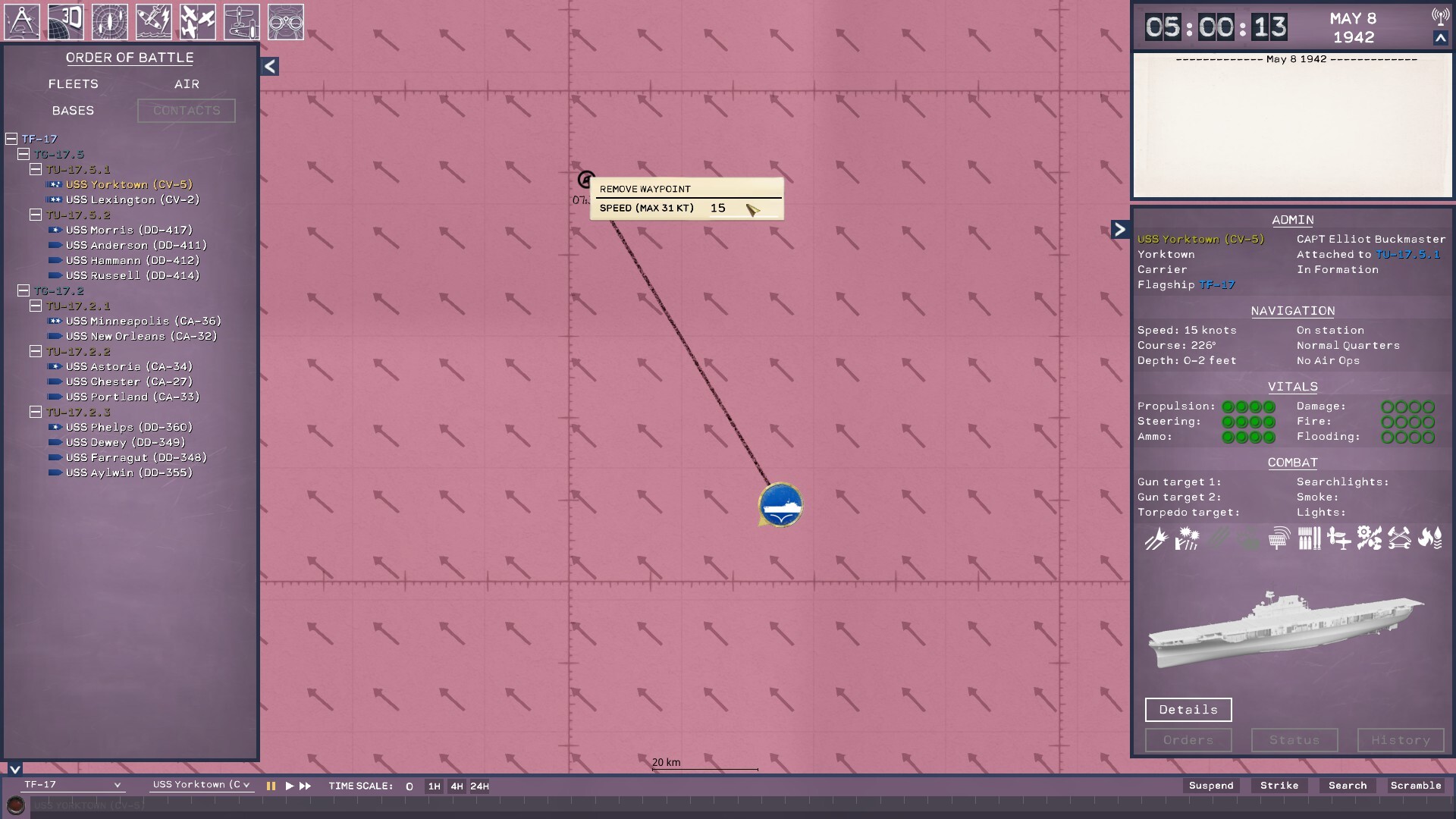
Task: Click the Search button
Action: coord(1348,786)
